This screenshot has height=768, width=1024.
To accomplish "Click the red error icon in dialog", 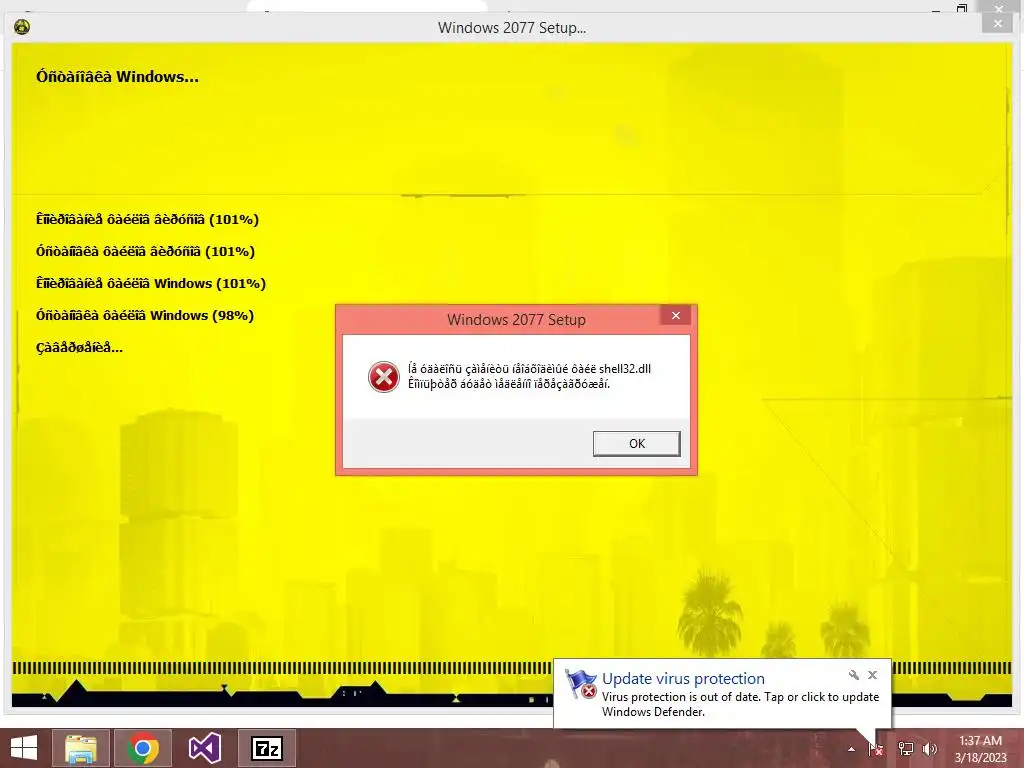I will (383, 377).
